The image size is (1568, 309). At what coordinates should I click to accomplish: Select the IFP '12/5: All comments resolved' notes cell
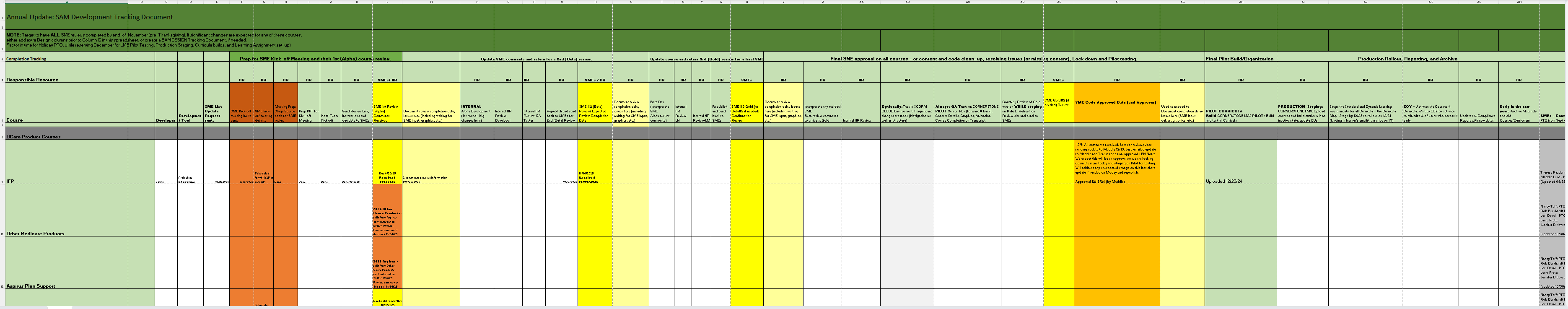tap(1116, 162)
